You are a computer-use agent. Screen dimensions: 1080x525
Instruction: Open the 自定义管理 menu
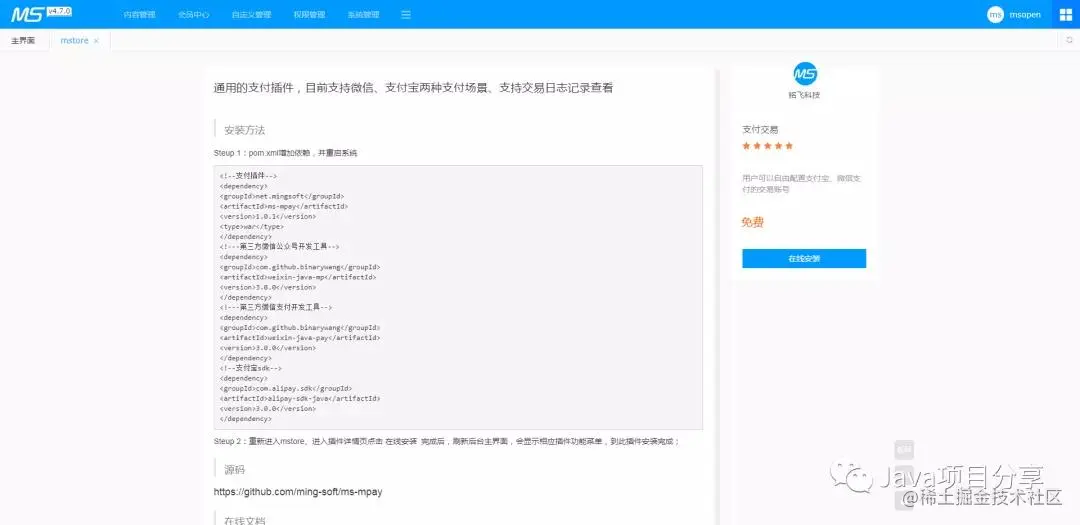251,14
